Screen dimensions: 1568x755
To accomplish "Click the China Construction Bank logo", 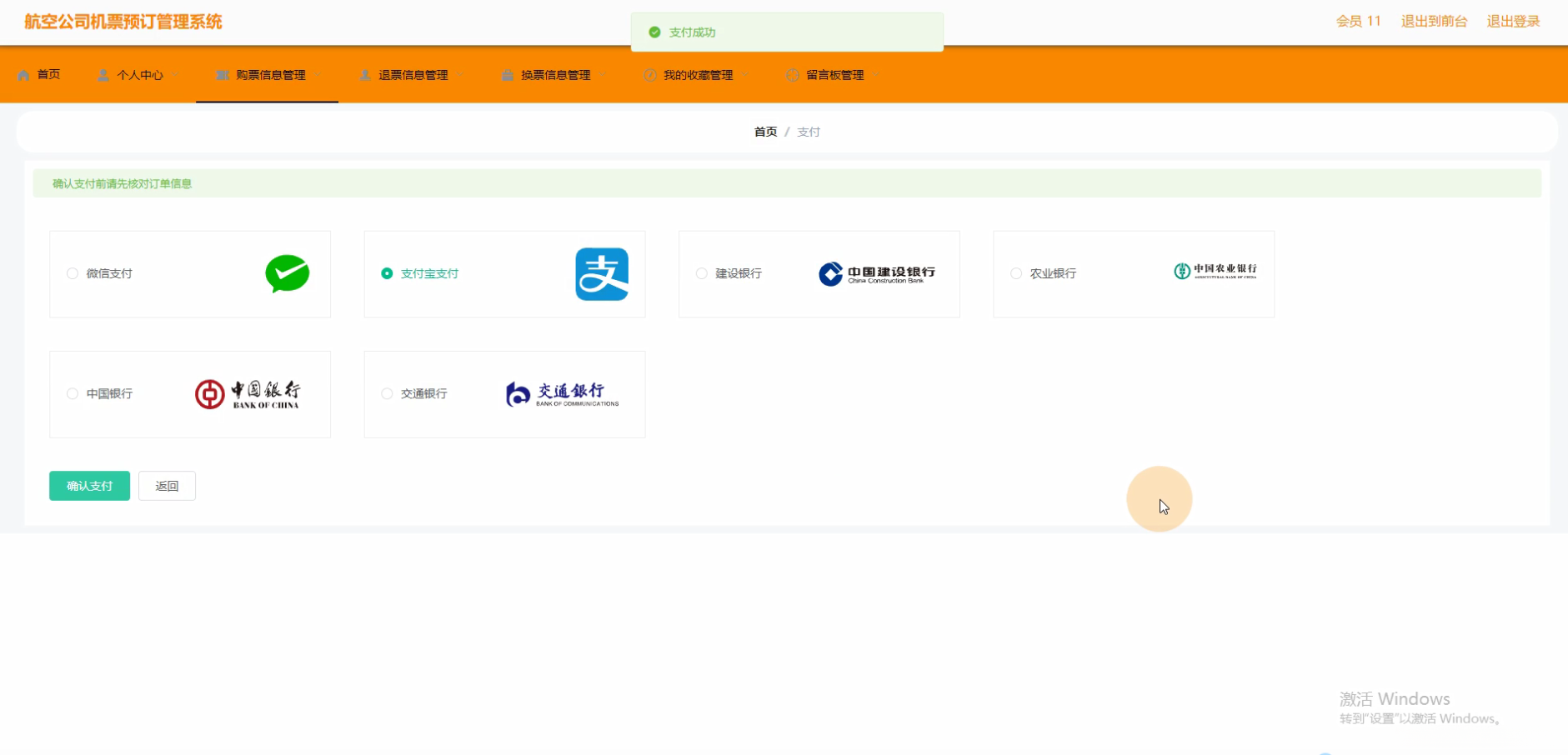I will pos(877,273).
